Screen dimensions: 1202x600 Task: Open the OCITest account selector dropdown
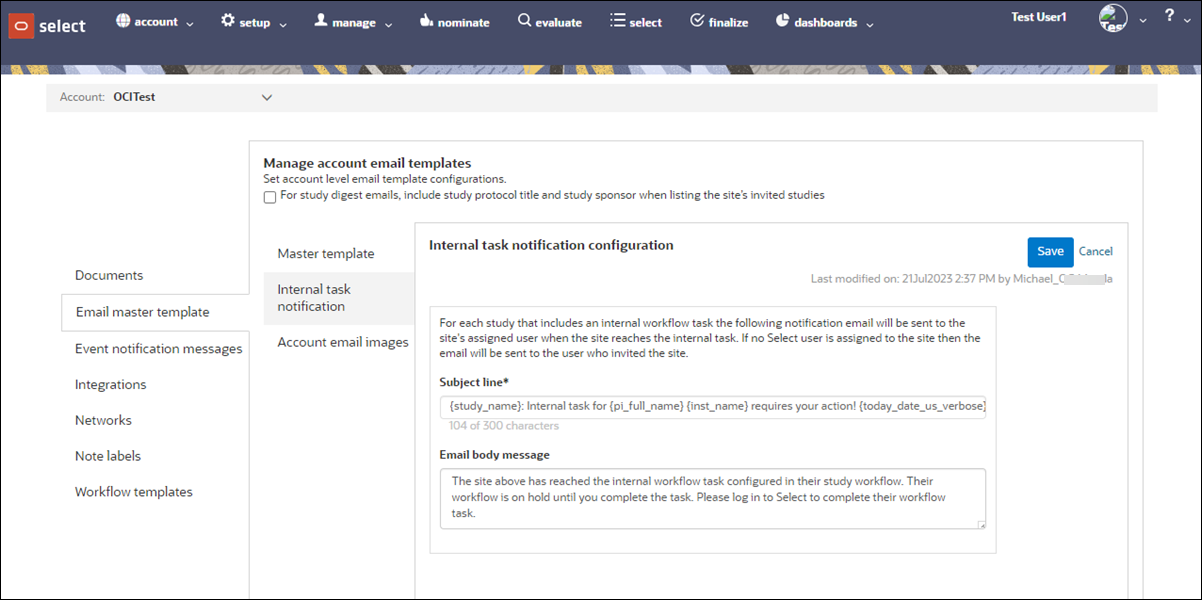(x=266, y=97)
